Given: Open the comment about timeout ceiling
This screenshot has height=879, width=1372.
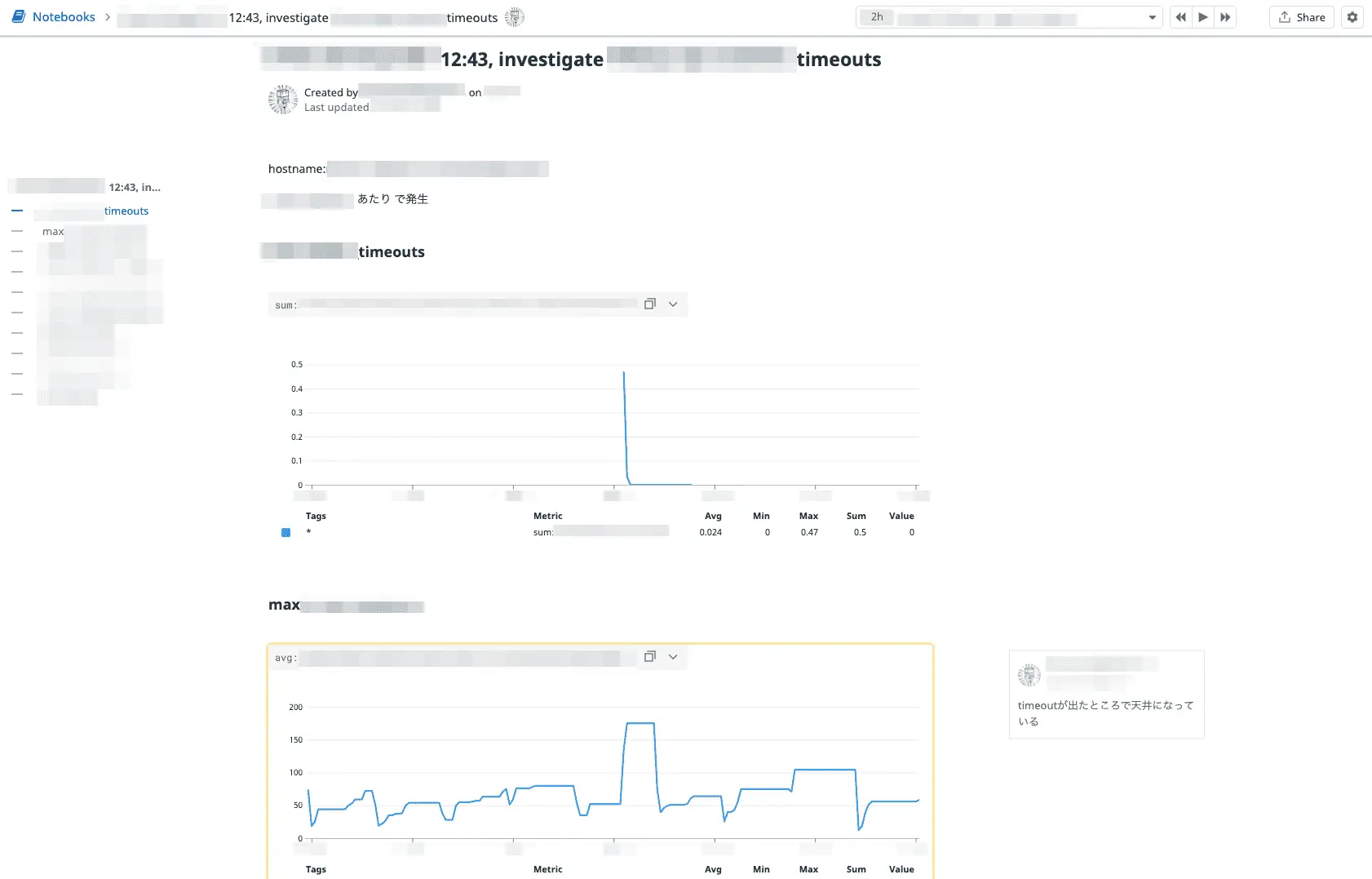Looking at the screenshot, I should (1105, 713).
